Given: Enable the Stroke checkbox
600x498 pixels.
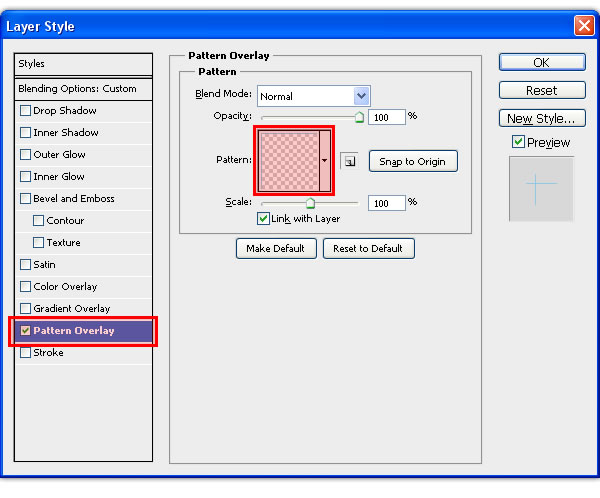Looking at the screenshot, I should pos(25,353).
